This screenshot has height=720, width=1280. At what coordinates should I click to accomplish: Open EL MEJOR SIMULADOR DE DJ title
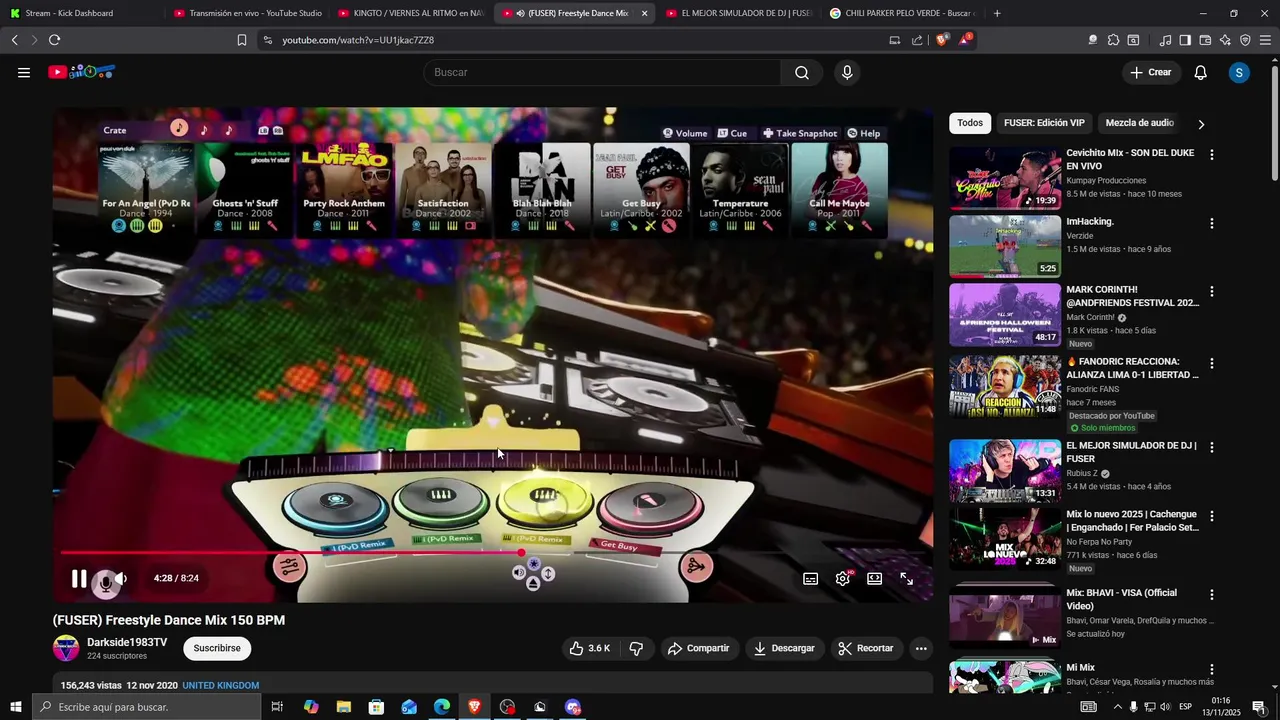(1129, 452)
